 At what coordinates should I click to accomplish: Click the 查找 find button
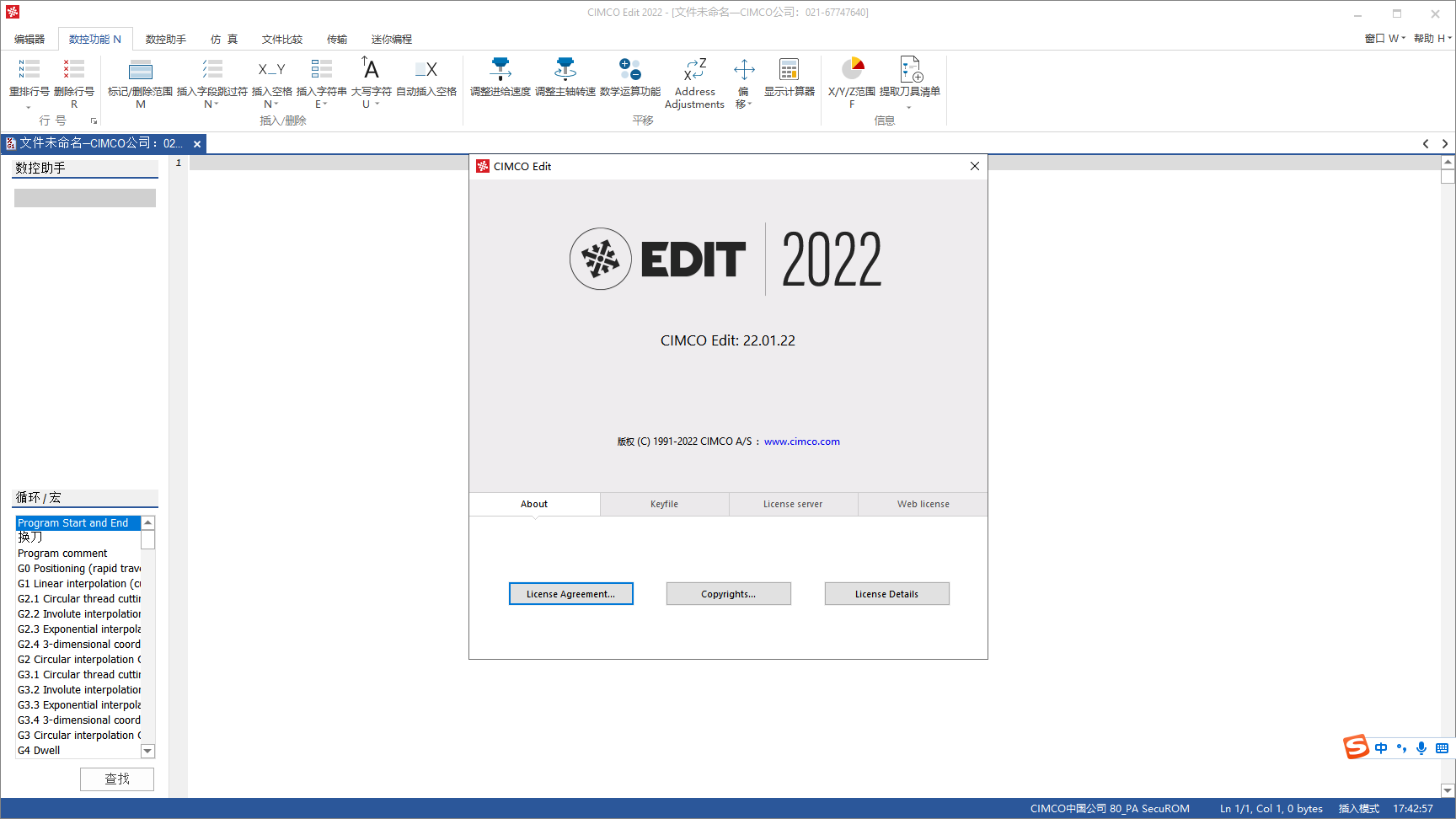tap(117, 779)
